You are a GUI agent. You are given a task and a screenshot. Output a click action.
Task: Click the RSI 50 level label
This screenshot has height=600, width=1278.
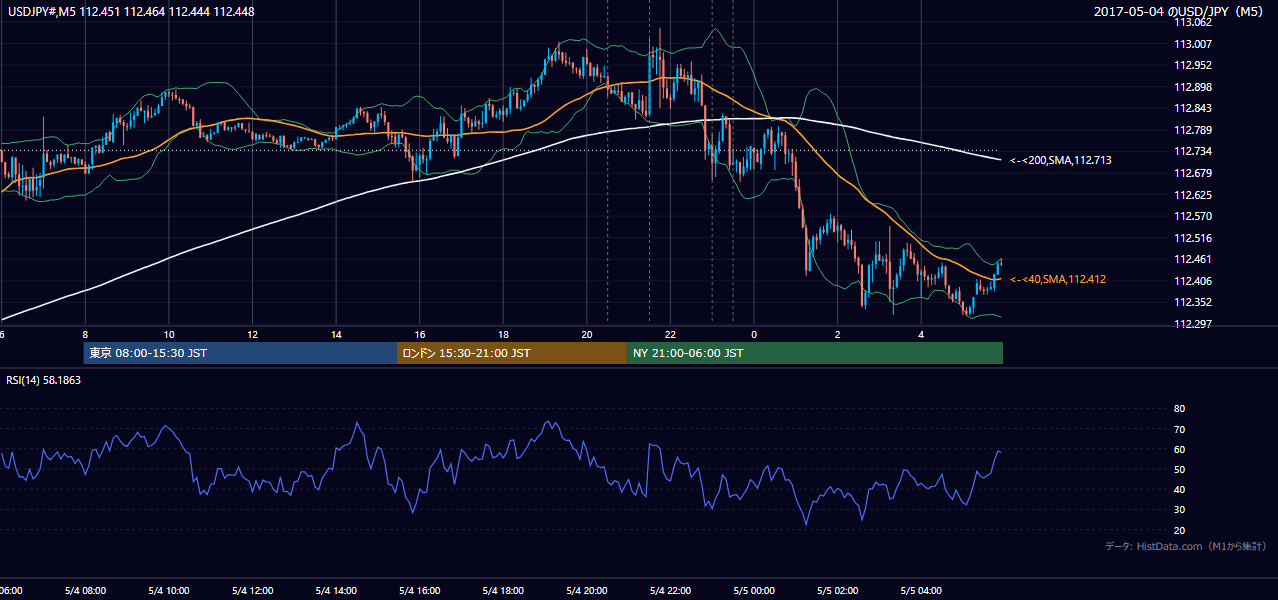click(1179, 469)
